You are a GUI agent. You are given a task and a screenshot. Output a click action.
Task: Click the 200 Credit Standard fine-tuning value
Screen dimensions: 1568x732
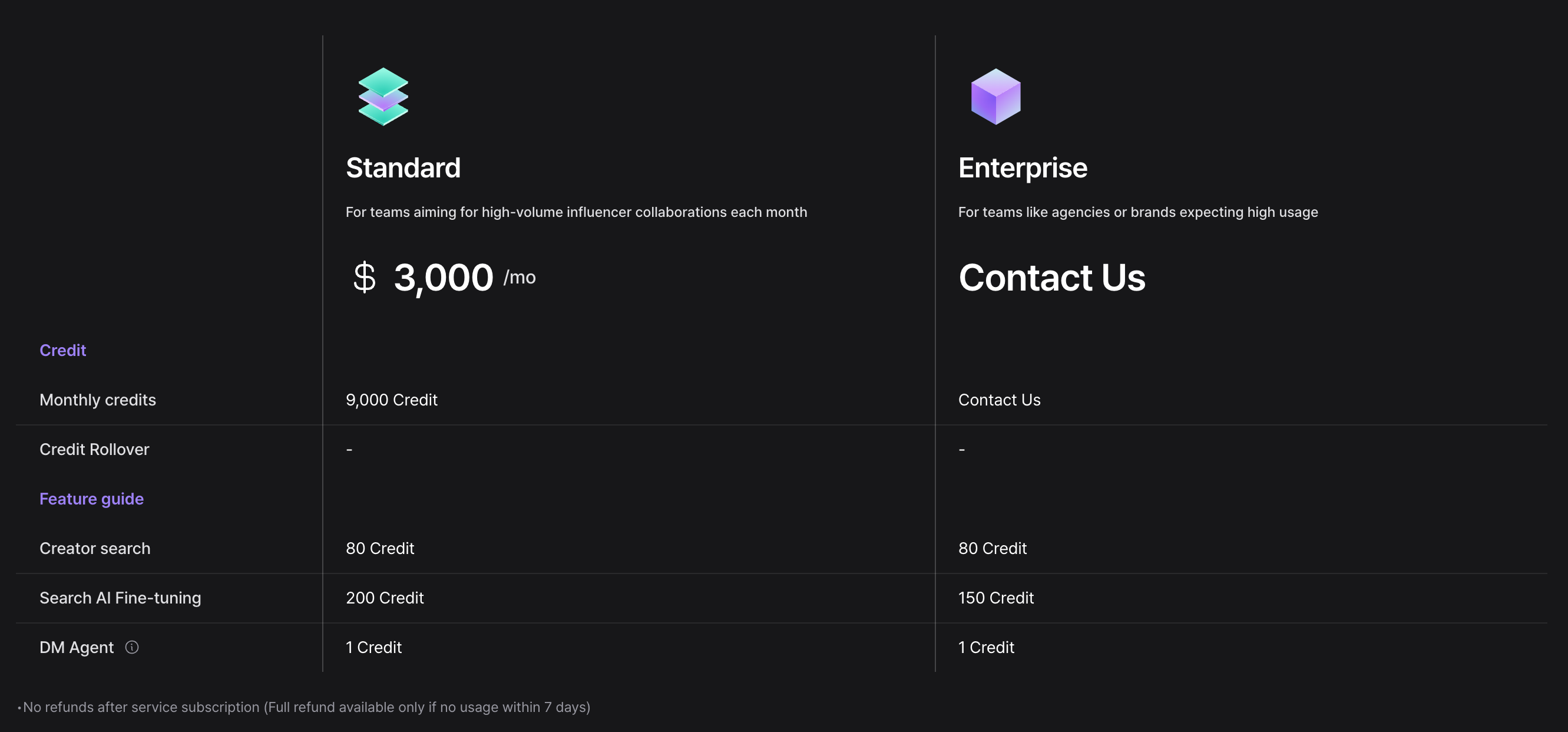point(385,598)
